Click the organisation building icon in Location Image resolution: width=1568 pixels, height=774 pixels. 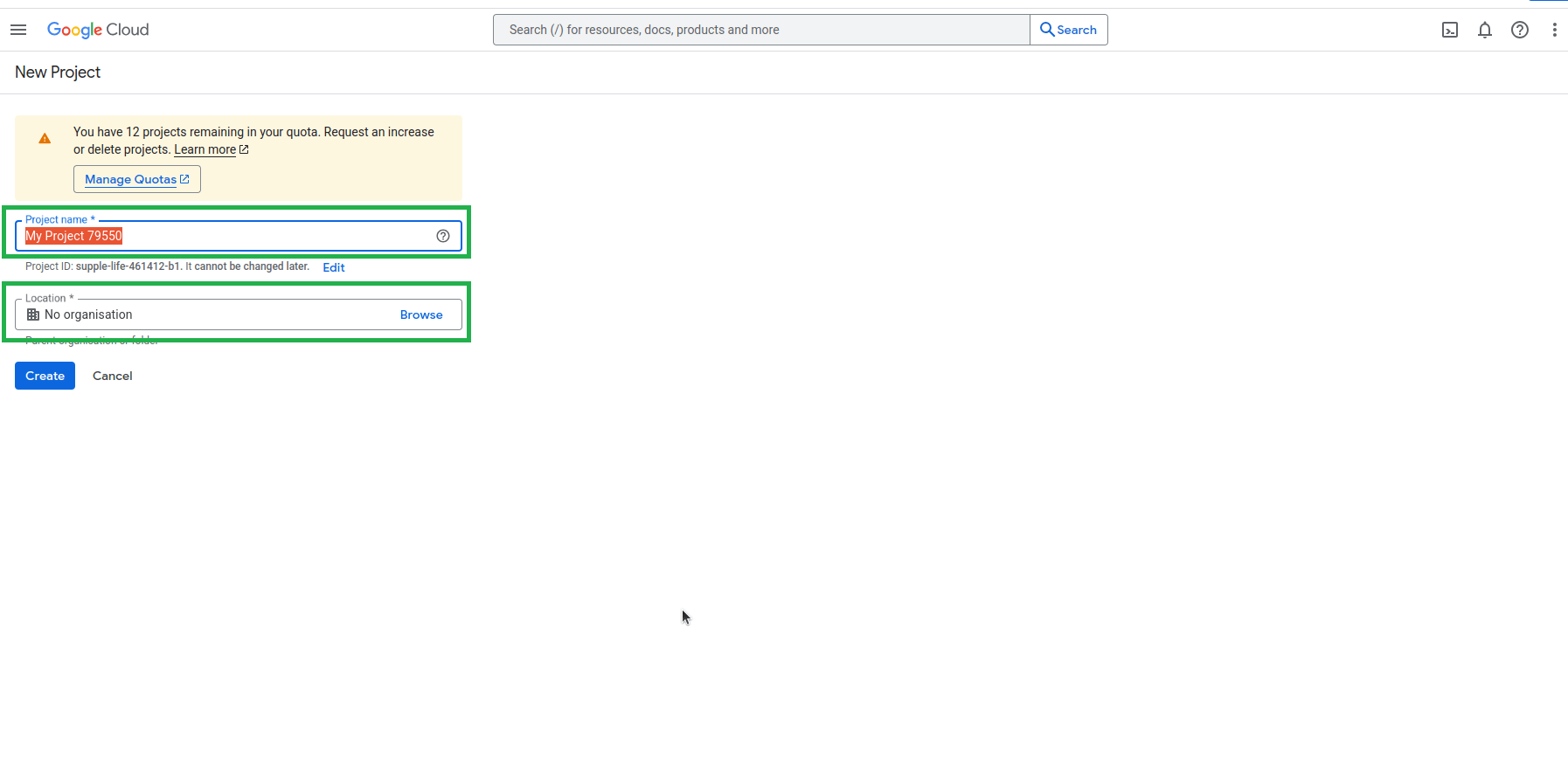pyautogui.click(x=33, y=314)
